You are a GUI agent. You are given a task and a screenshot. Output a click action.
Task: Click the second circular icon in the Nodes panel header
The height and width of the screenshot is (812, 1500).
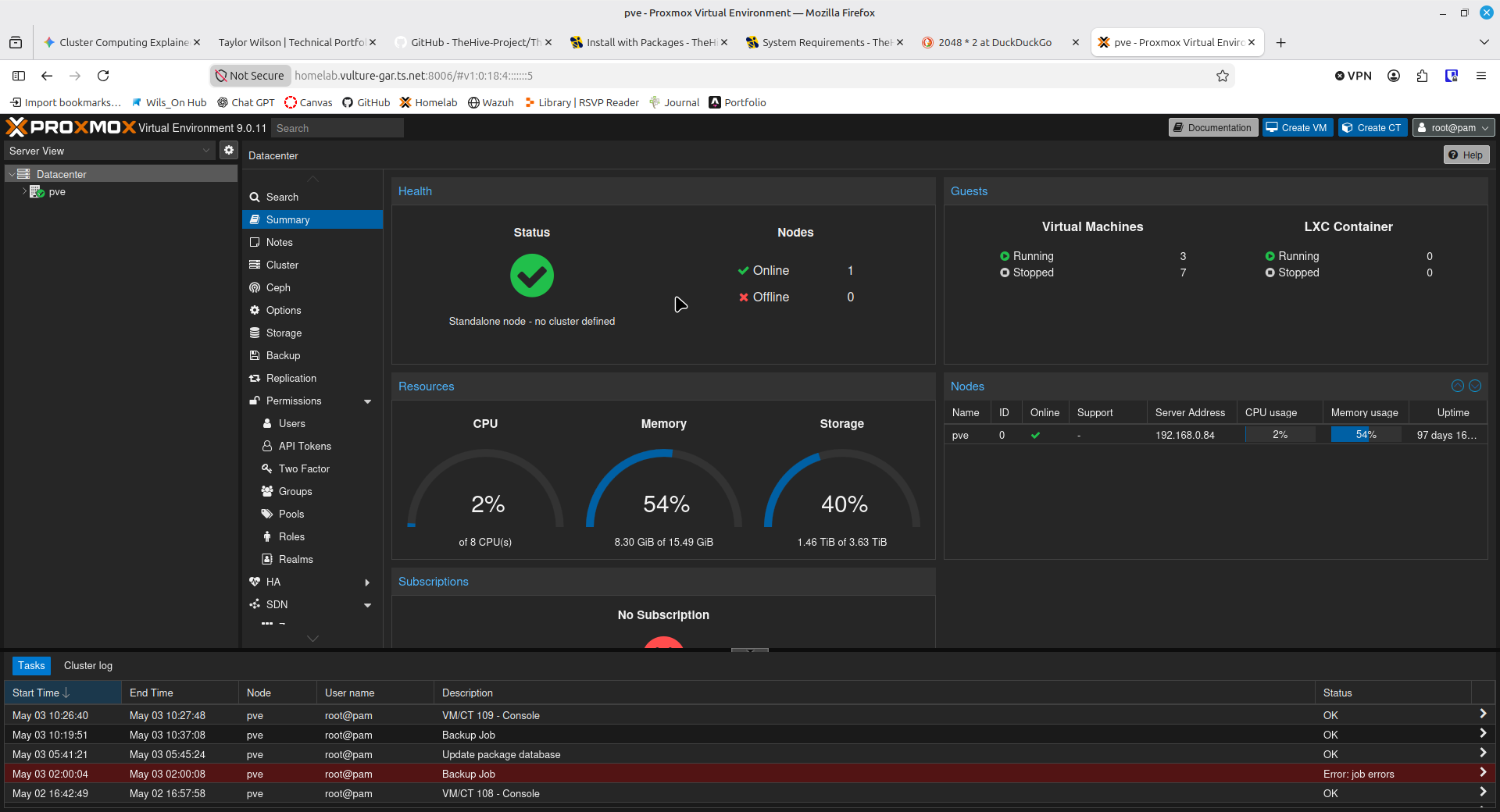point(1475,386)
